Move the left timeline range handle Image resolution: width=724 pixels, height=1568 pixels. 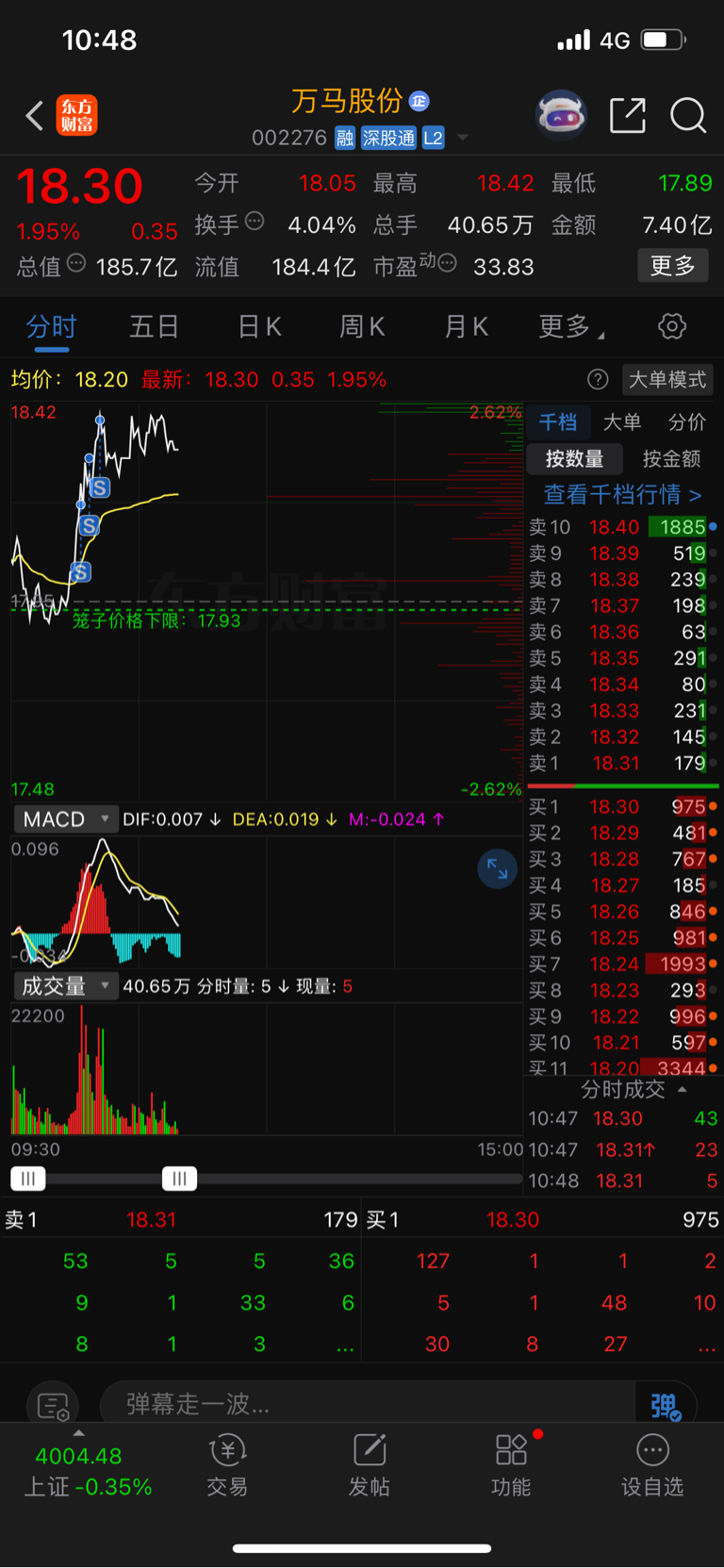click(x=27, y=1178)
